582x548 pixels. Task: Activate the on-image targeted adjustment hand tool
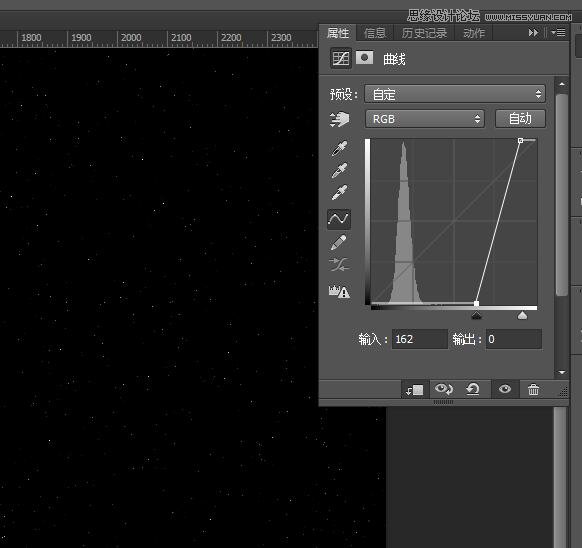pos(339,119)
